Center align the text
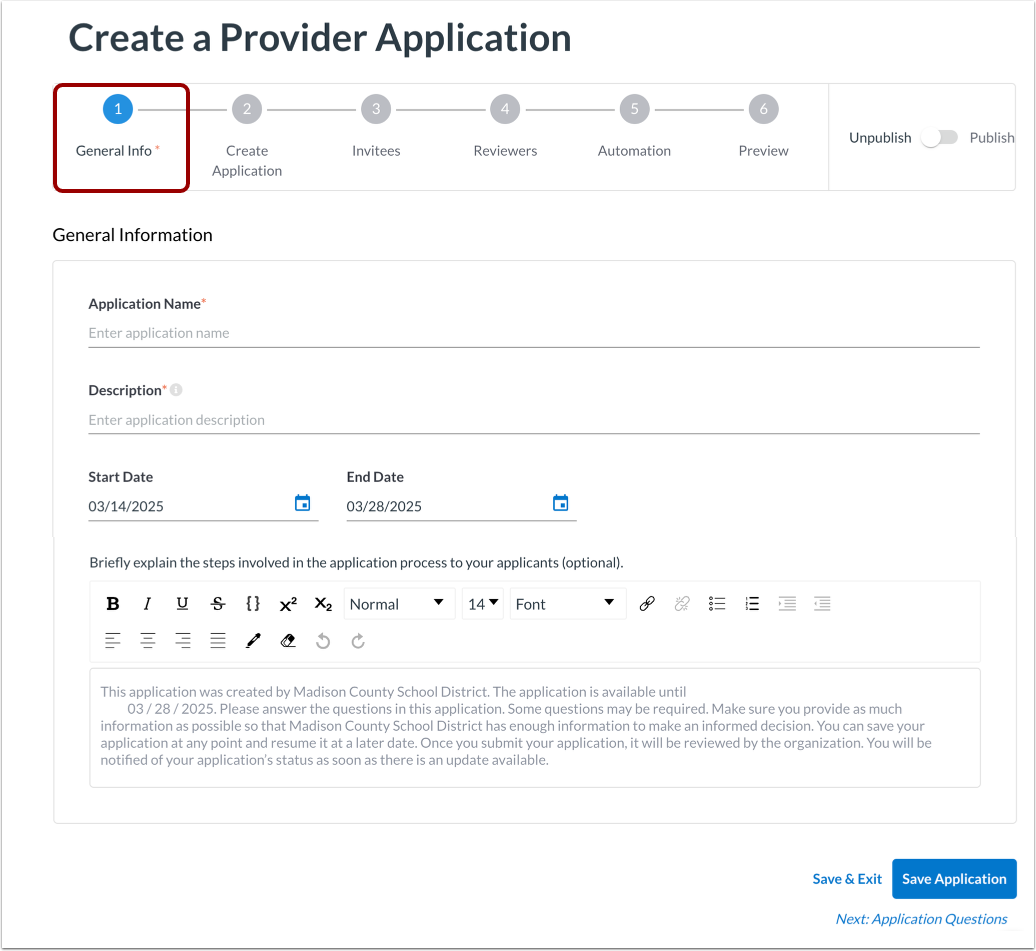 point(148,640)
